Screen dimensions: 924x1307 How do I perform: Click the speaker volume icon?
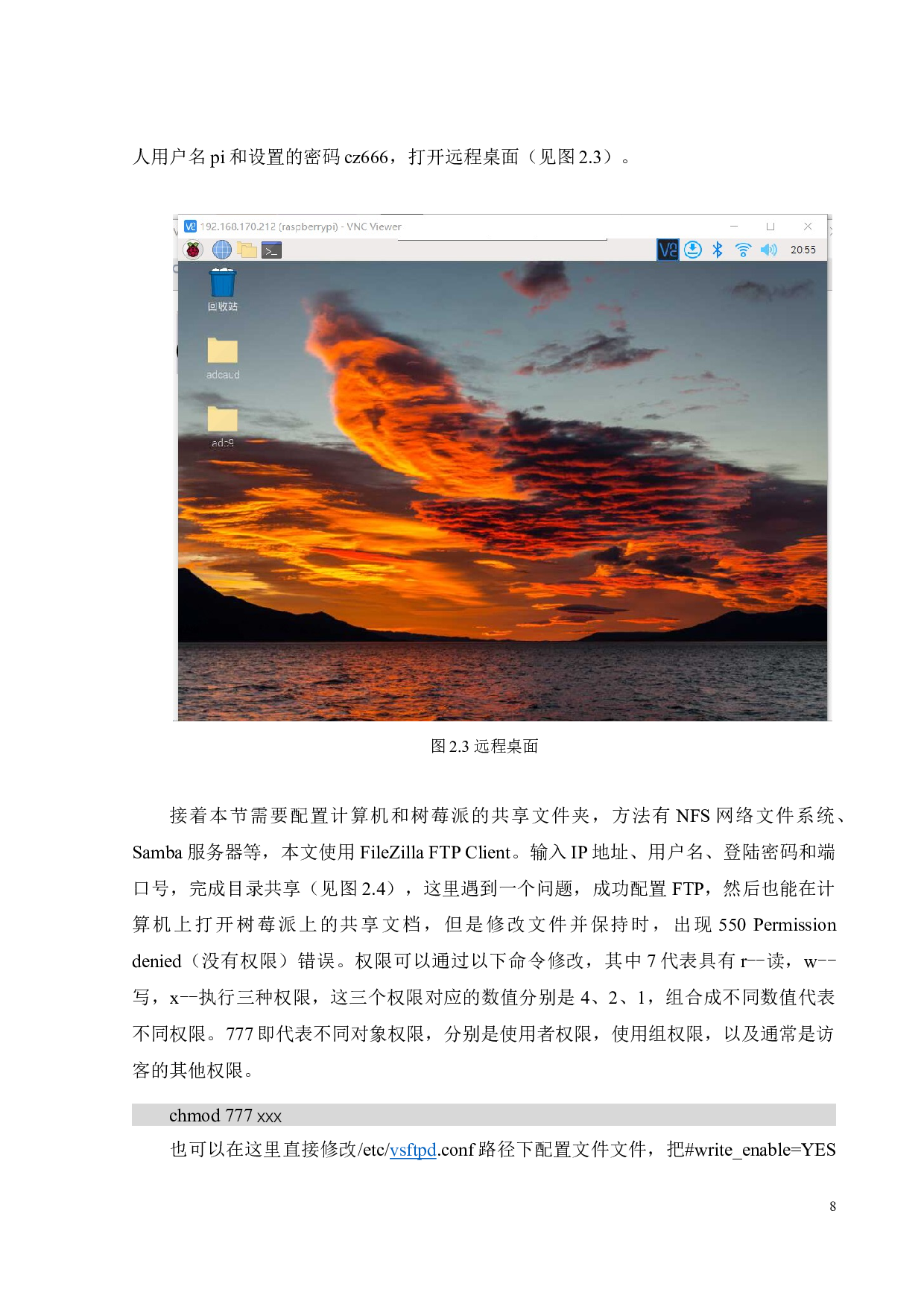pos(768,250)
